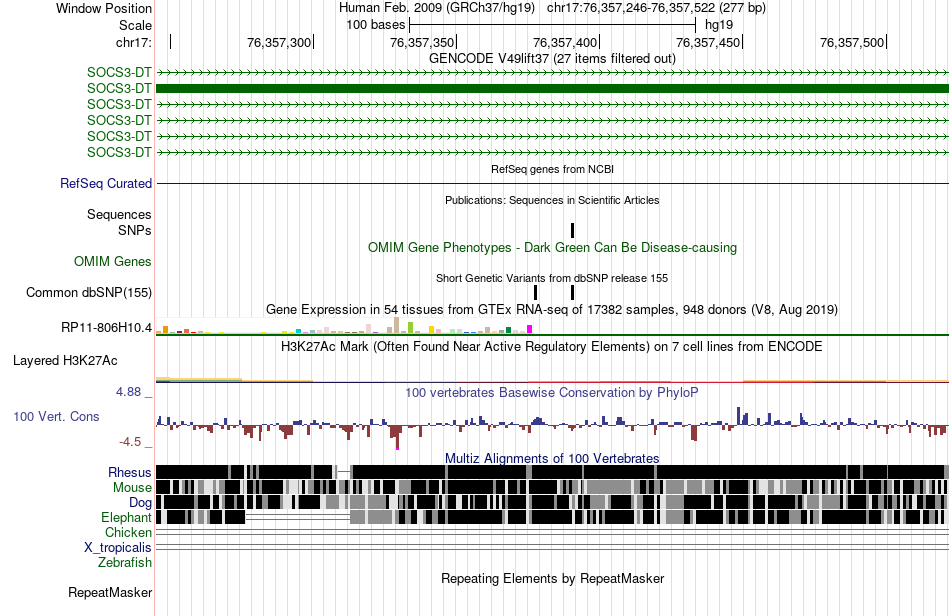Click the Elephant species label
This screenshot has height=616, width=950.
point(126,518)
